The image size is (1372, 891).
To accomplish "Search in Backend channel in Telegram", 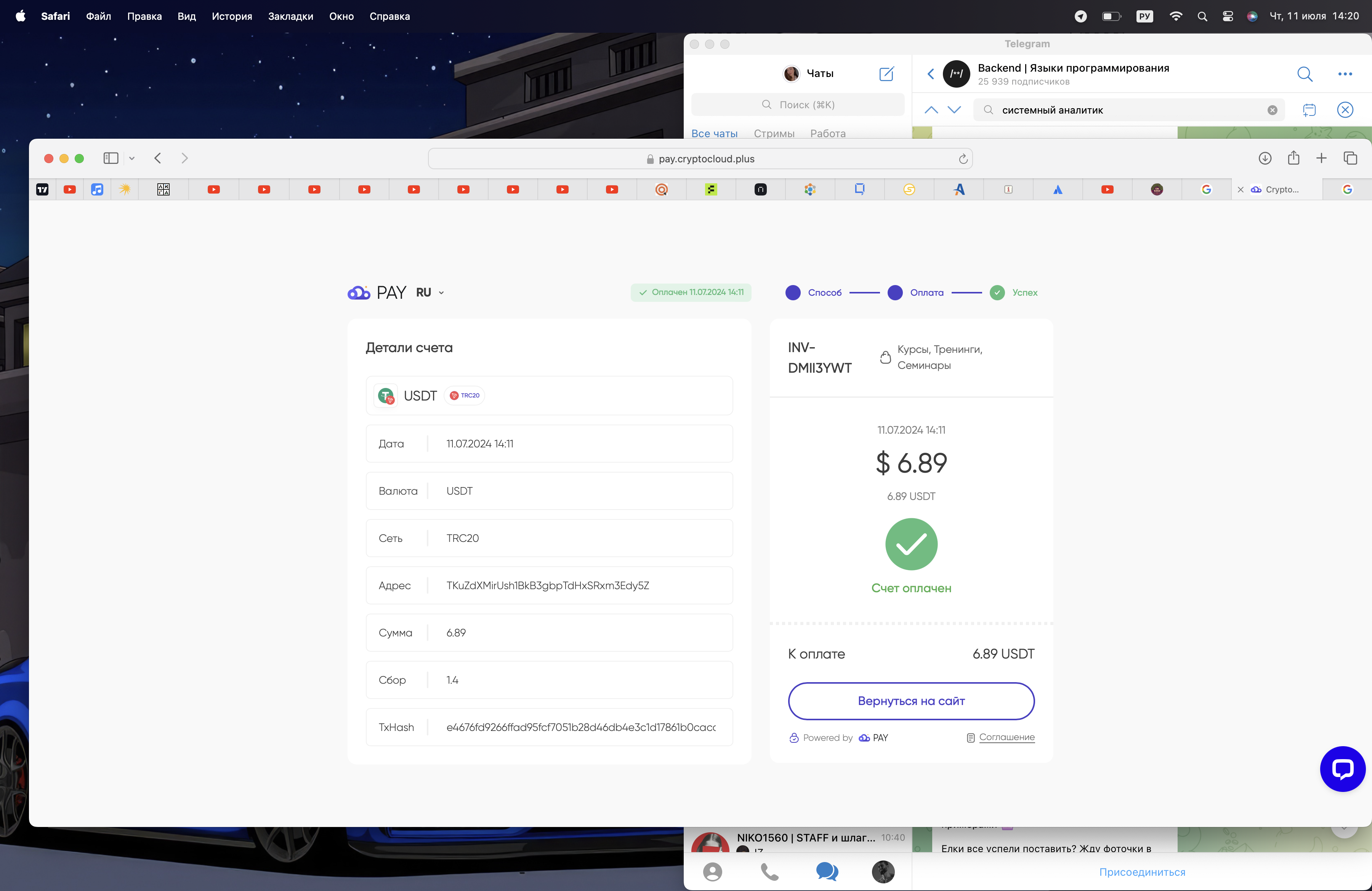I will tap(1305, 74).
